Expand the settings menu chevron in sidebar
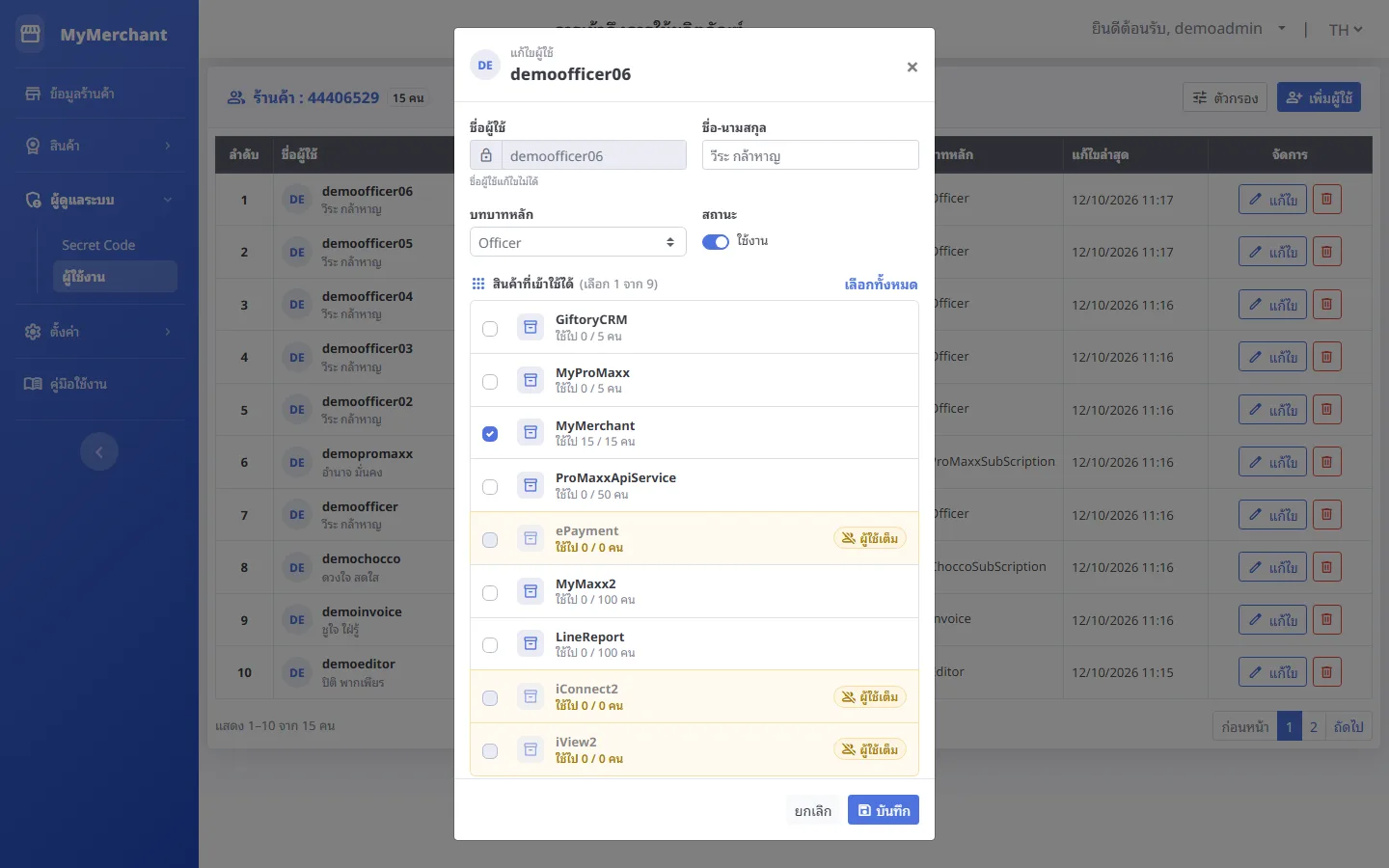The height and width of the screenshot is (868, 1389). click(x=168, y=331)
